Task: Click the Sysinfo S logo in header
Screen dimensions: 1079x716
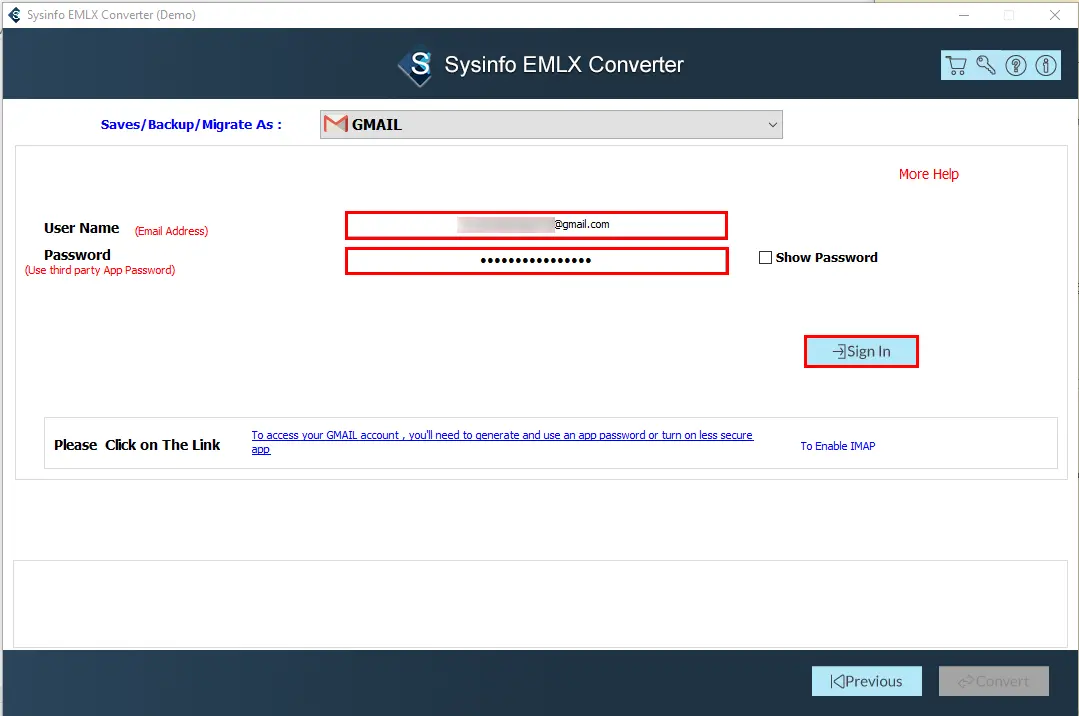Action: (416, 65)
